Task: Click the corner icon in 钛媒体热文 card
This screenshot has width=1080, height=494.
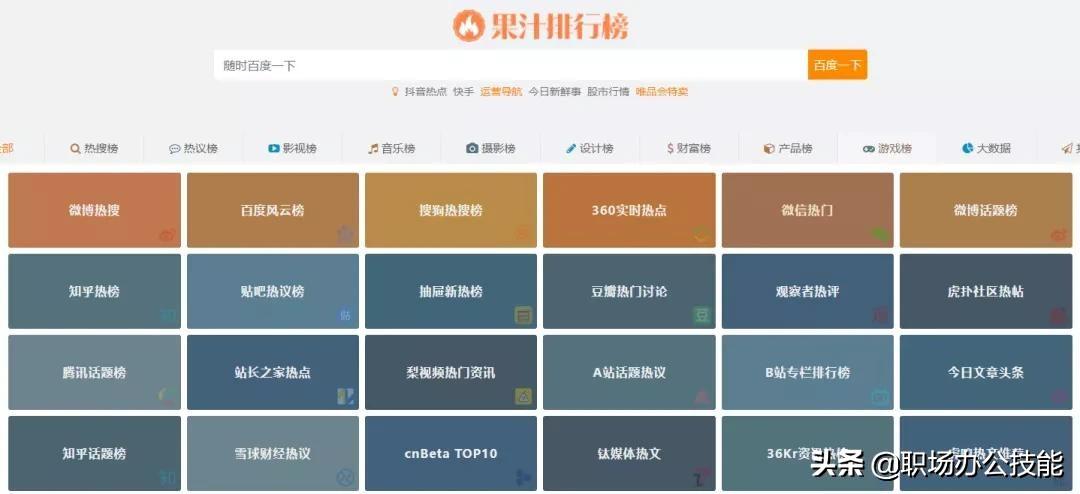Action: [702, 477]
